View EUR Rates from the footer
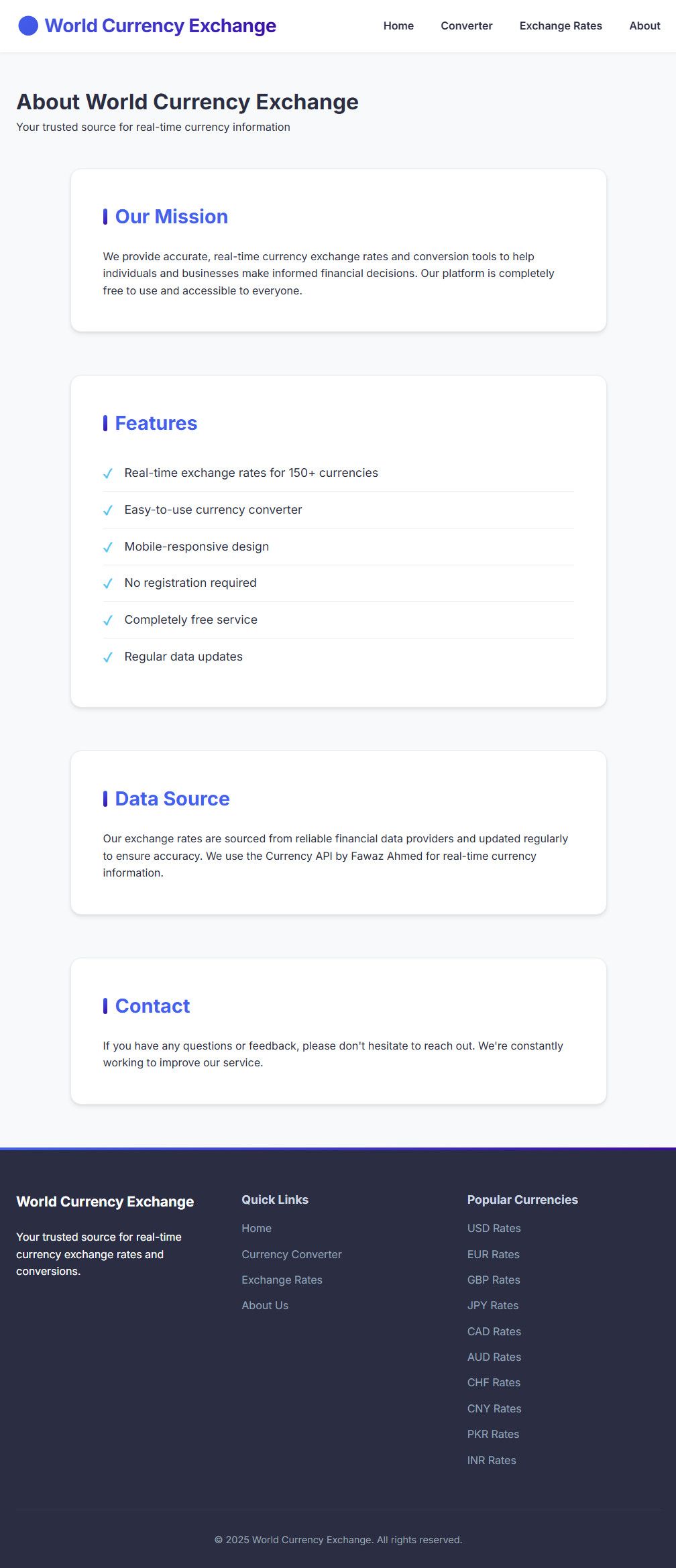 (493, 1254)
